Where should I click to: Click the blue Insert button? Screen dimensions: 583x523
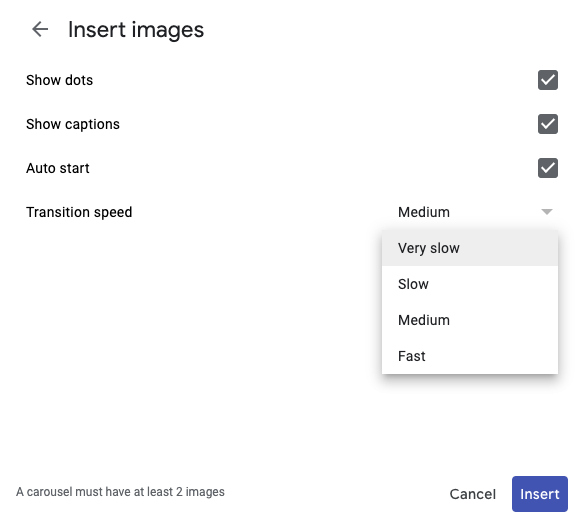coord(539,494)
